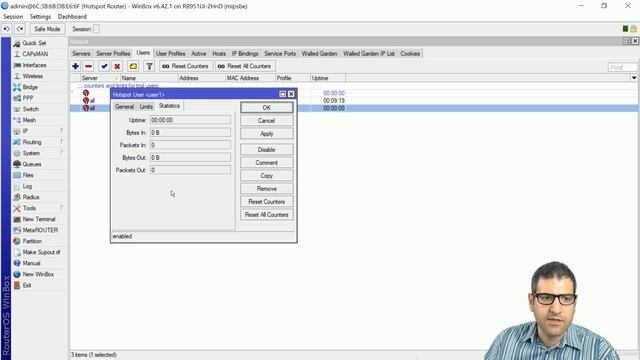
Task: Click OK in Hotspot User dialog
Action: tap(267, 107)
